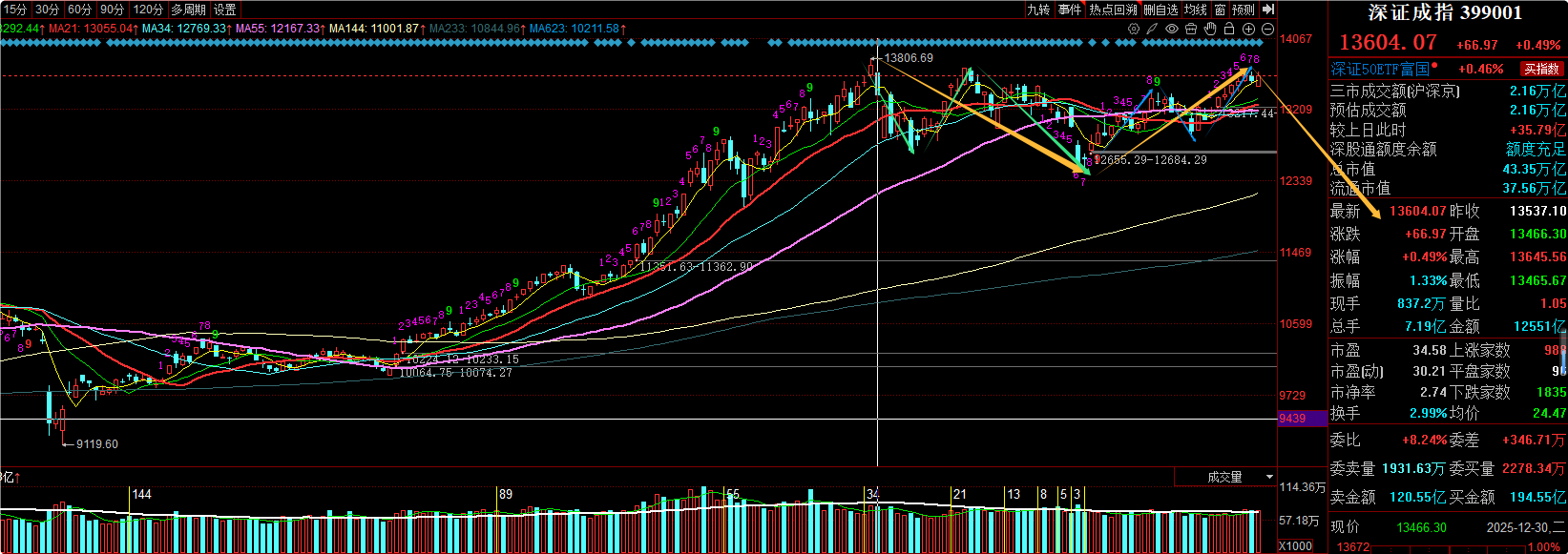Click the X1000 volume scale label
The width and height of the screenshot is (1568, 554).
[x=1295, y=546]
